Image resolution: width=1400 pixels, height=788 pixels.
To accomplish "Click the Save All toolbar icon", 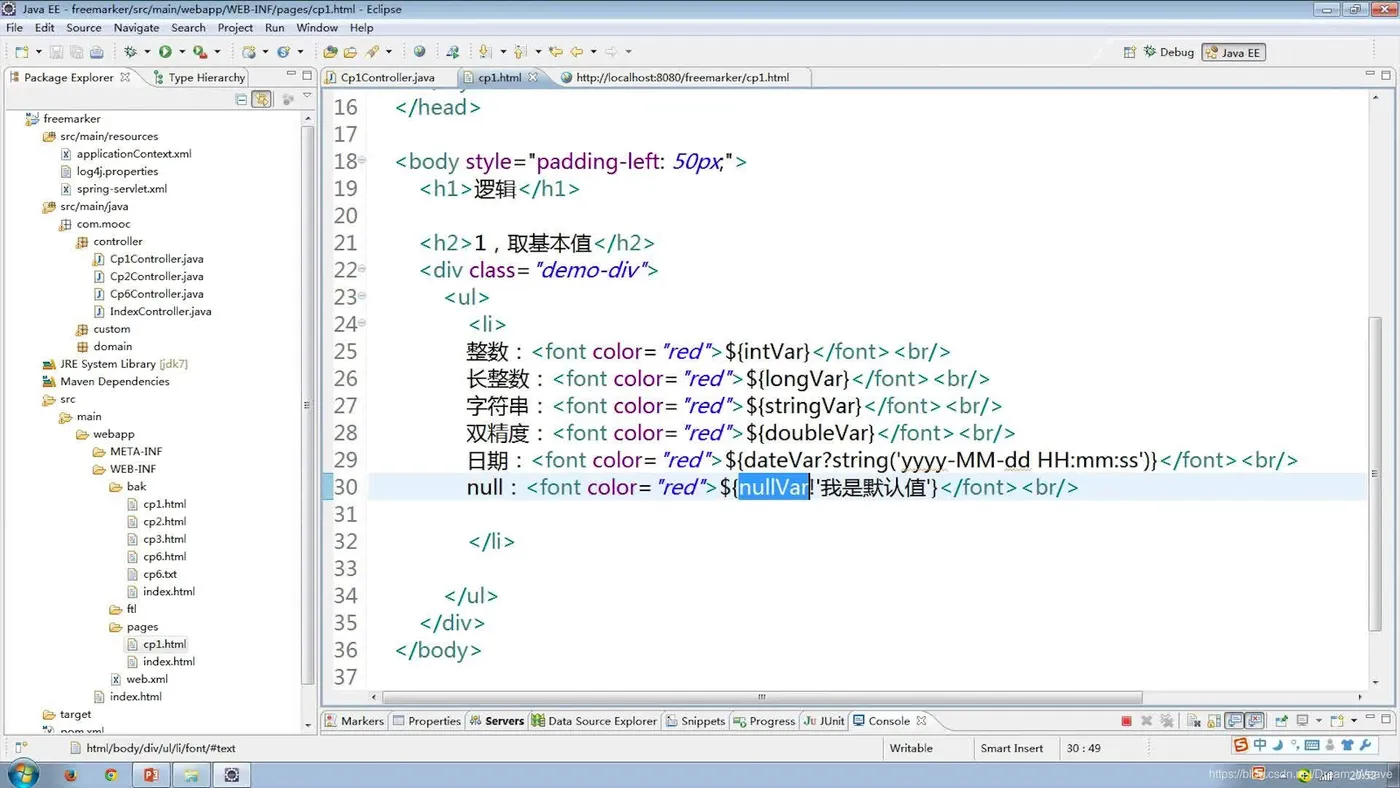I will click(76, 52).
